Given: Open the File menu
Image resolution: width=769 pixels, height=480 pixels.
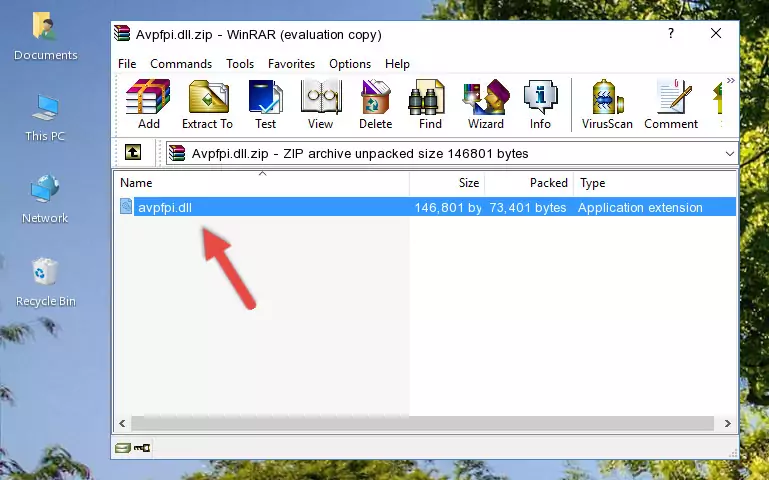Looking at the screenshot, I should point(127,64).
